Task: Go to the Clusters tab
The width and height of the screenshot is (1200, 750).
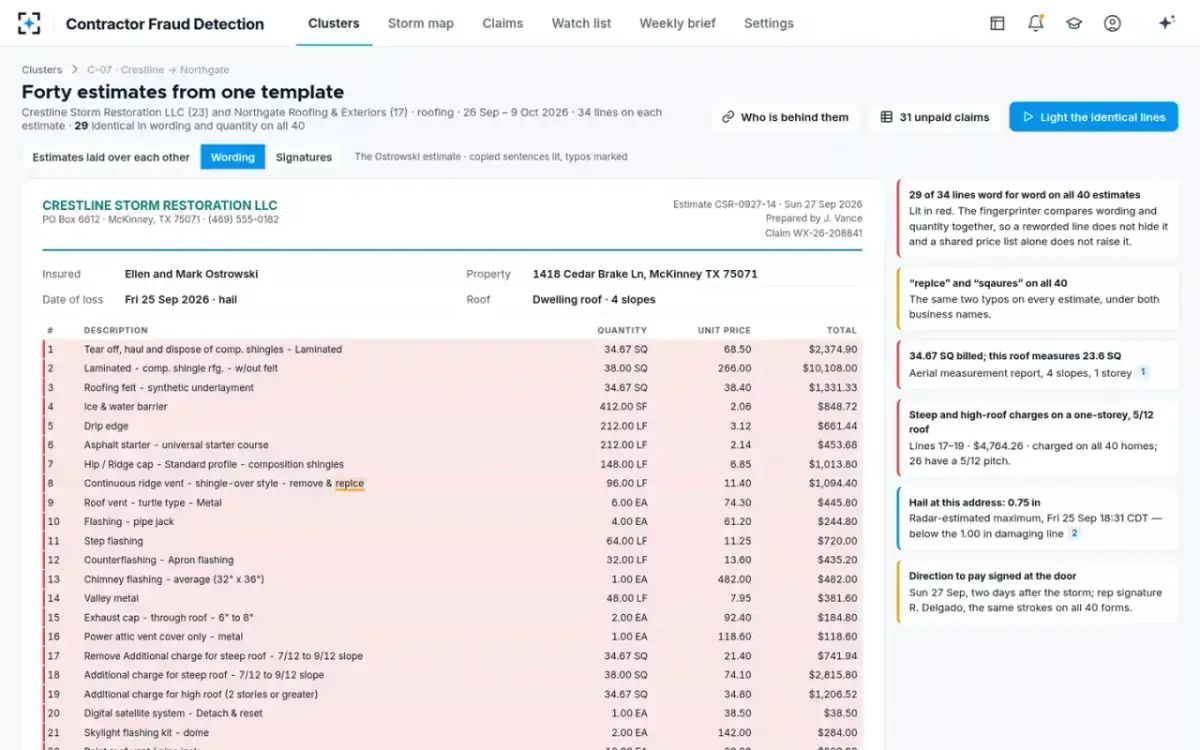Action: click(x=334, y=23)
